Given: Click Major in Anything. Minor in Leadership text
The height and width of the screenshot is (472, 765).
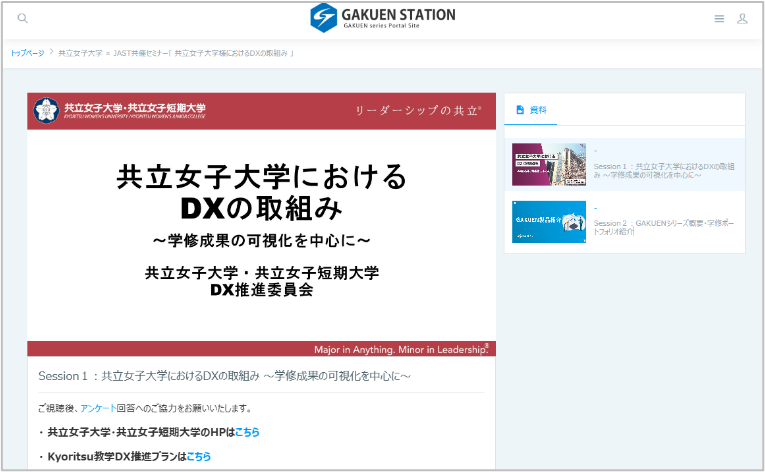Looking at the screenshot, I should (x=401, y=349).
